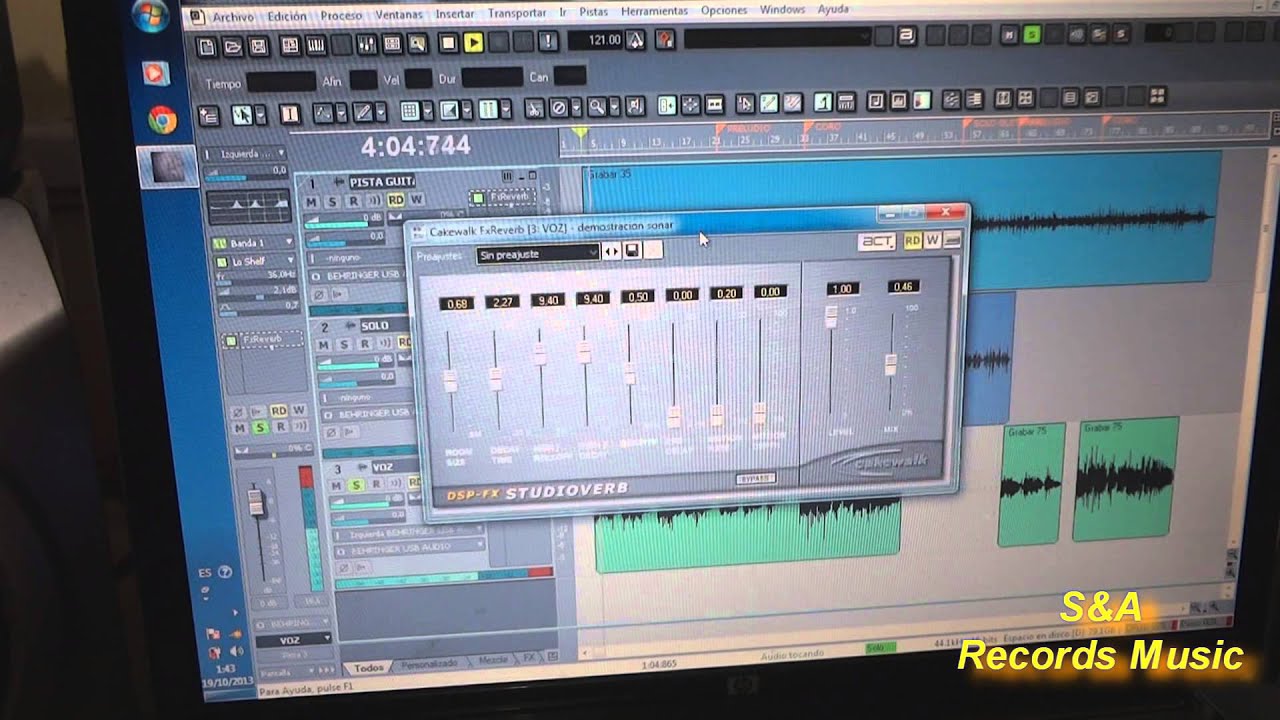Select the pencil Draw tool
Image resolution: width=1280 pixels, height=720 pixels.
pyautogui.click(x=363, y=111)
